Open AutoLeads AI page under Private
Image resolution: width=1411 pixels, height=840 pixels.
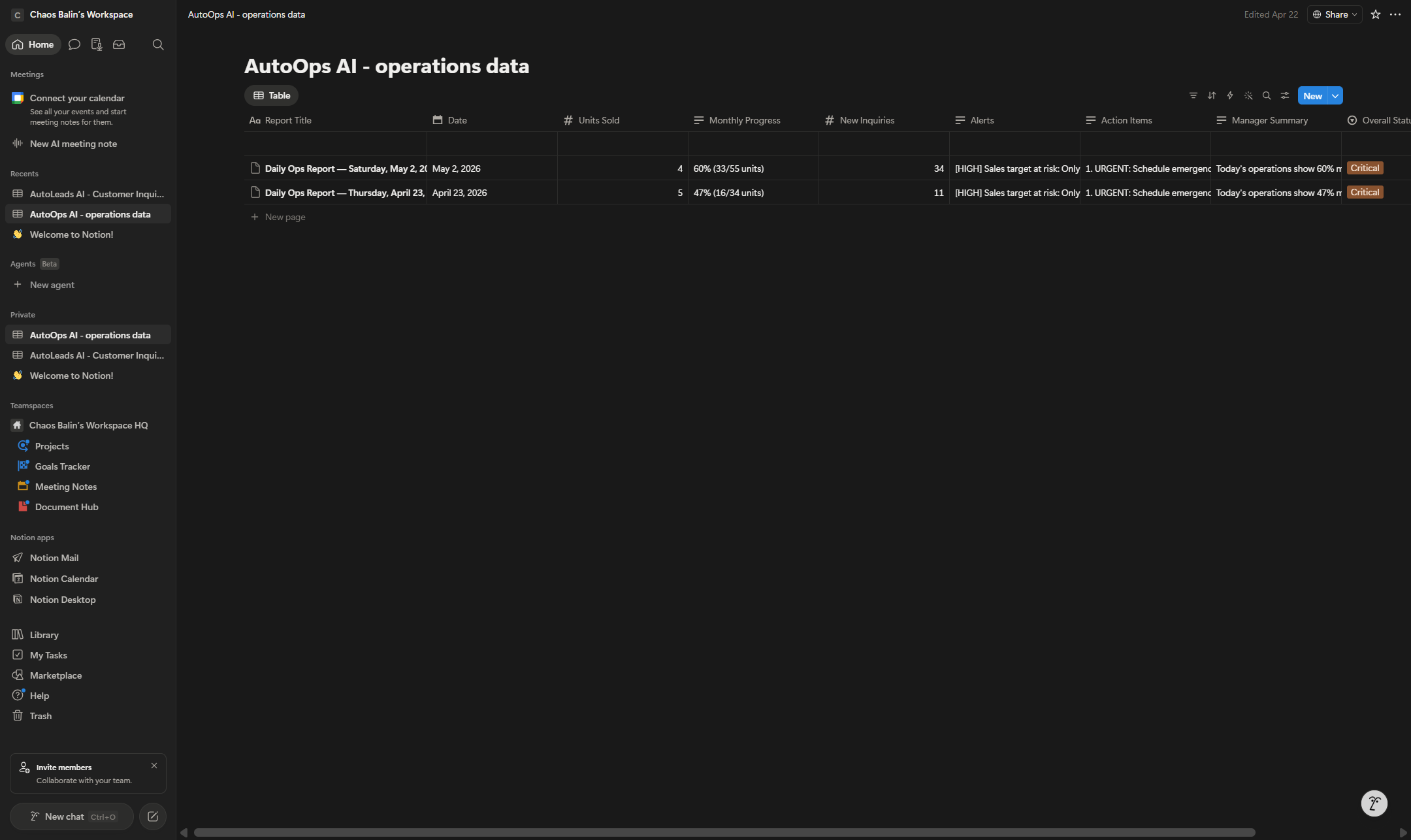coord(88,355)
